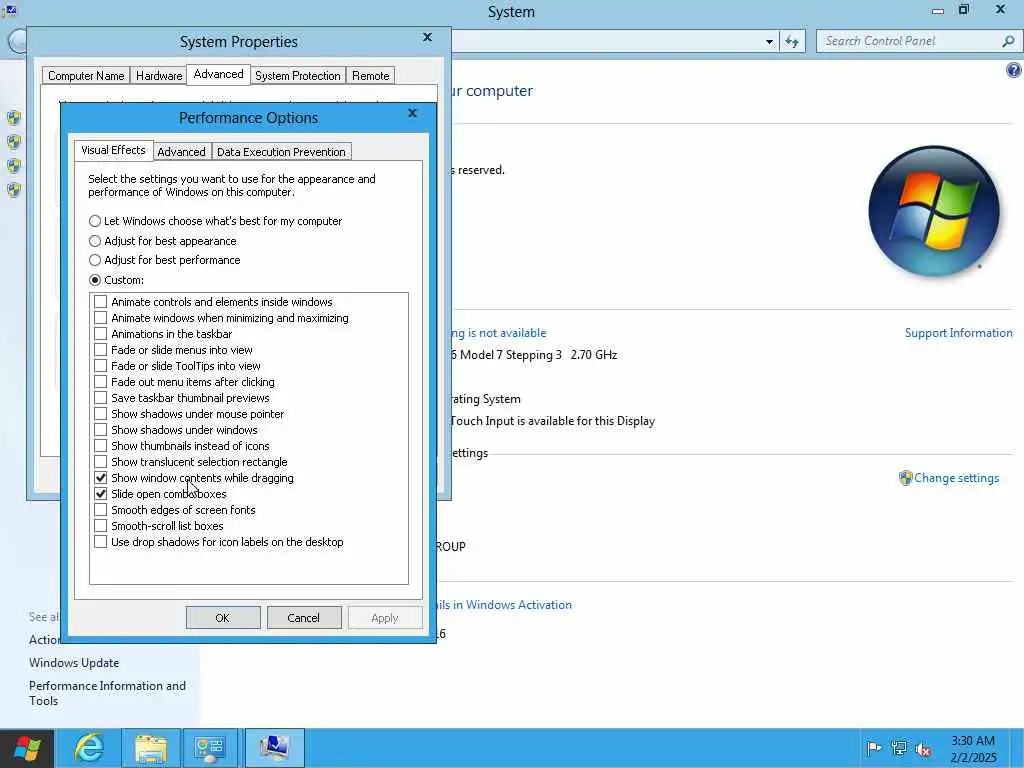The image size is (1024, 768).
Task: Click OK in Performance Options
Action: pyautogui.click(x=223, y=618)
